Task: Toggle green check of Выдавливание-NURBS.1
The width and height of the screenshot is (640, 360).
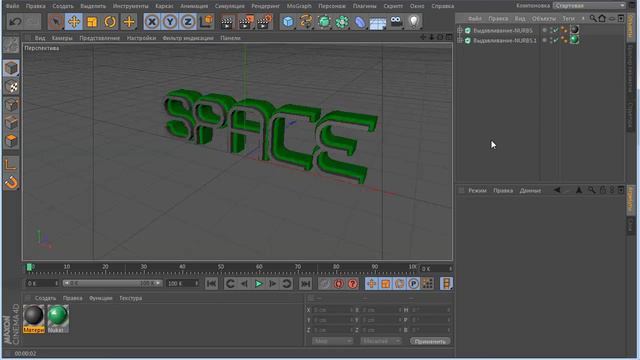Action: [x=555, y=40]
